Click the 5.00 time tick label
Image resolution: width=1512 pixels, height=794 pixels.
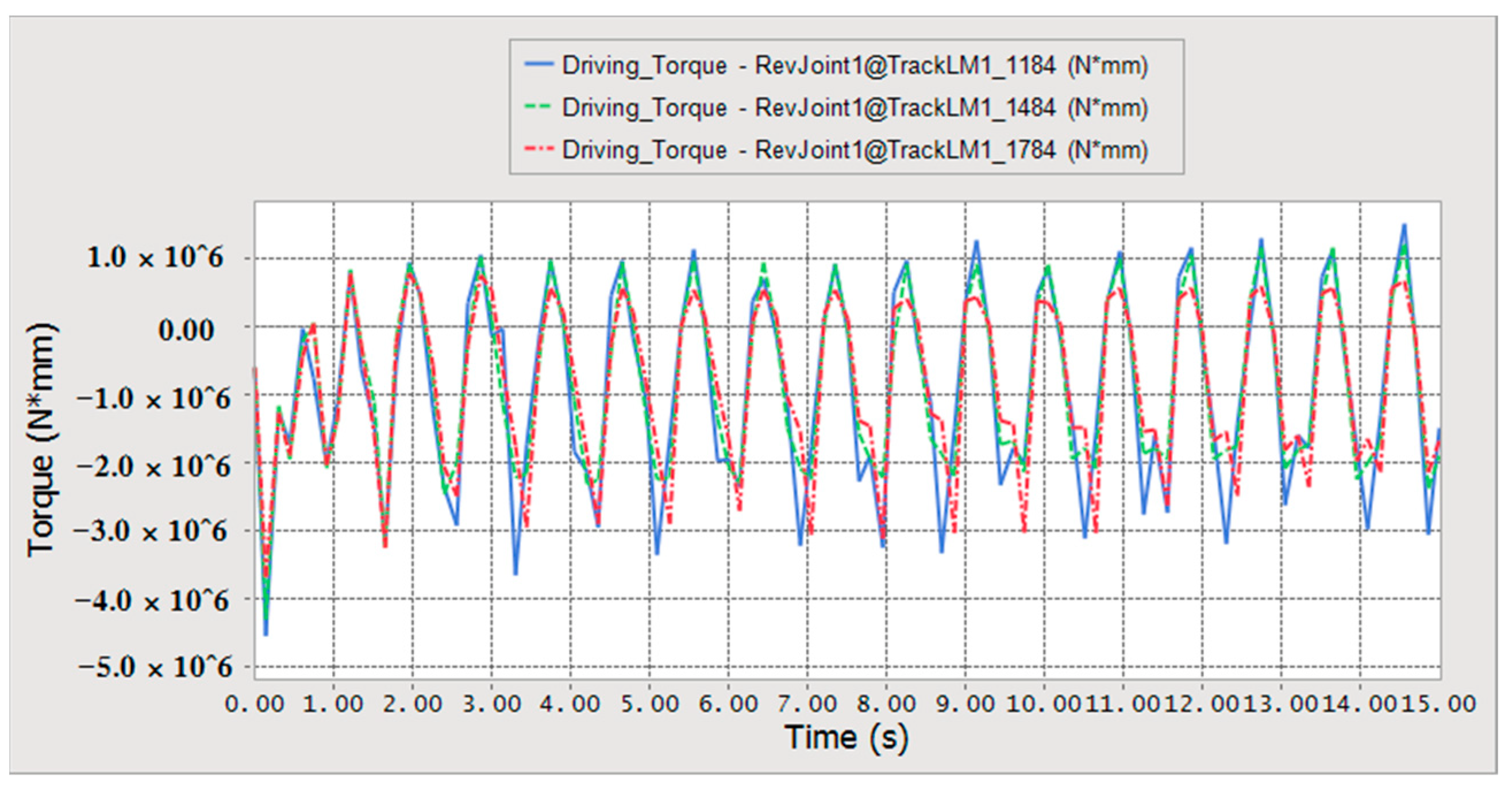click(x=649, y=704)
